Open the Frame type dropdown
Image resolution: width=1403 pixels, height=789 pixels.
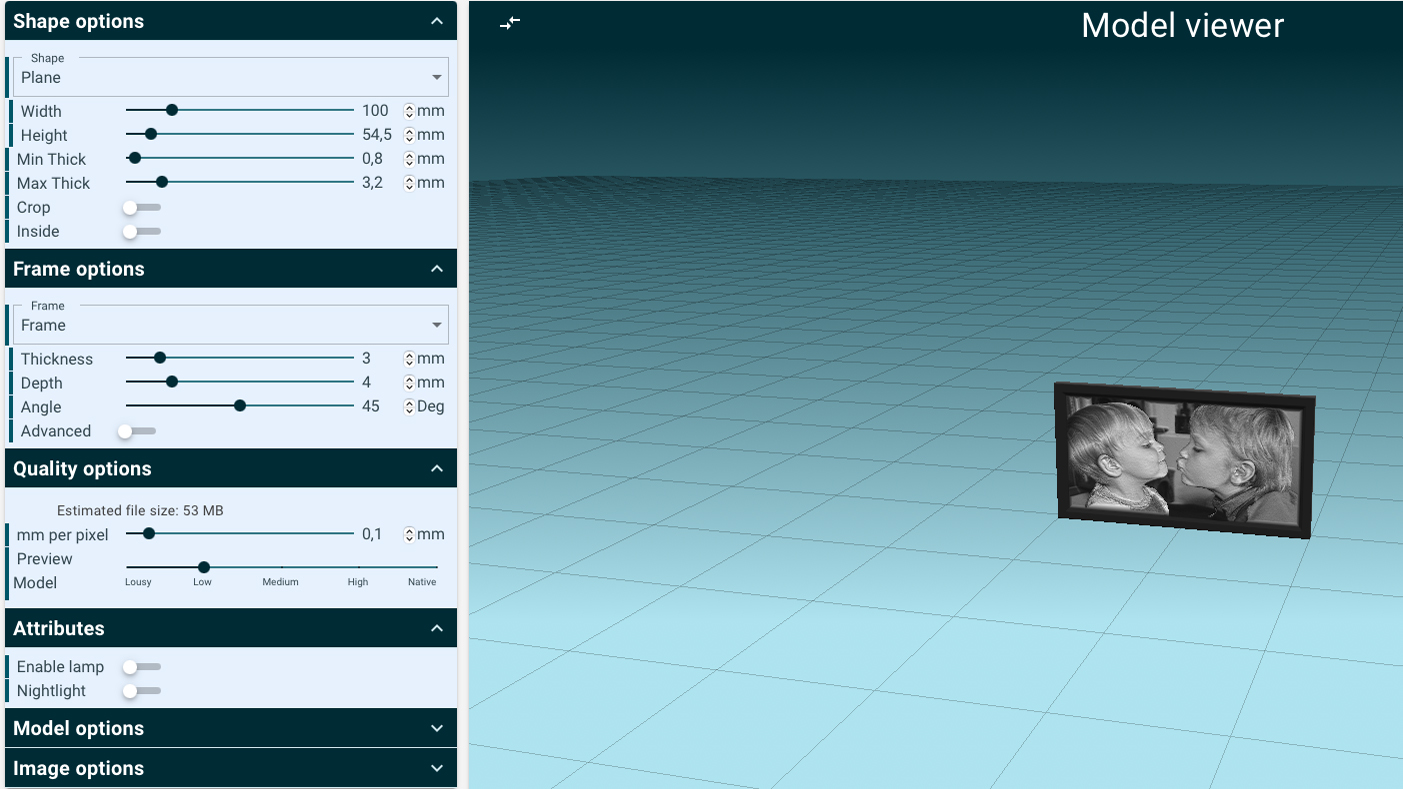[x=231, y=325]
